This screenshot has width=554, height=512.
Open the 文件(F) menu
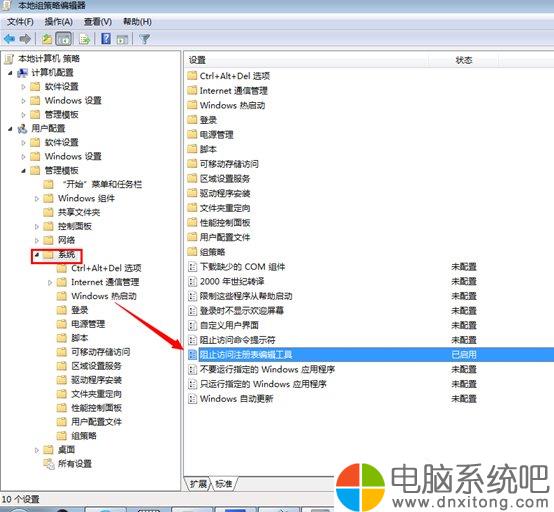(20, 22)
